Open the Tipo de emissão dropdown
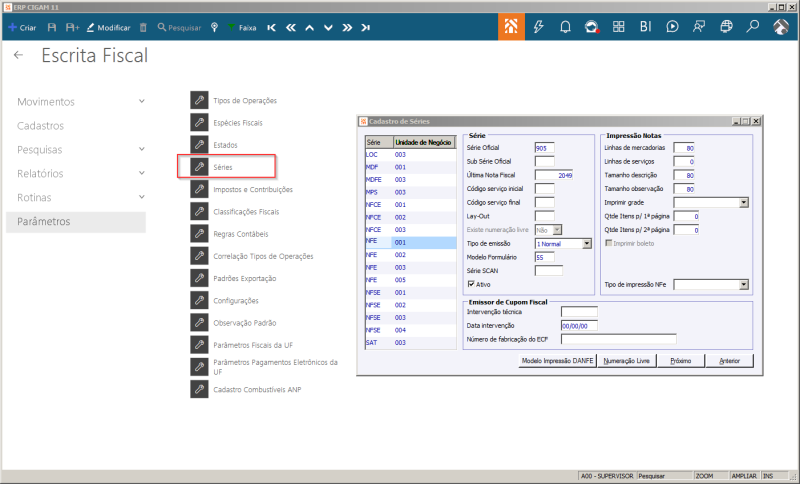This screenshot has width=800, height=484. tap(587, 244)
